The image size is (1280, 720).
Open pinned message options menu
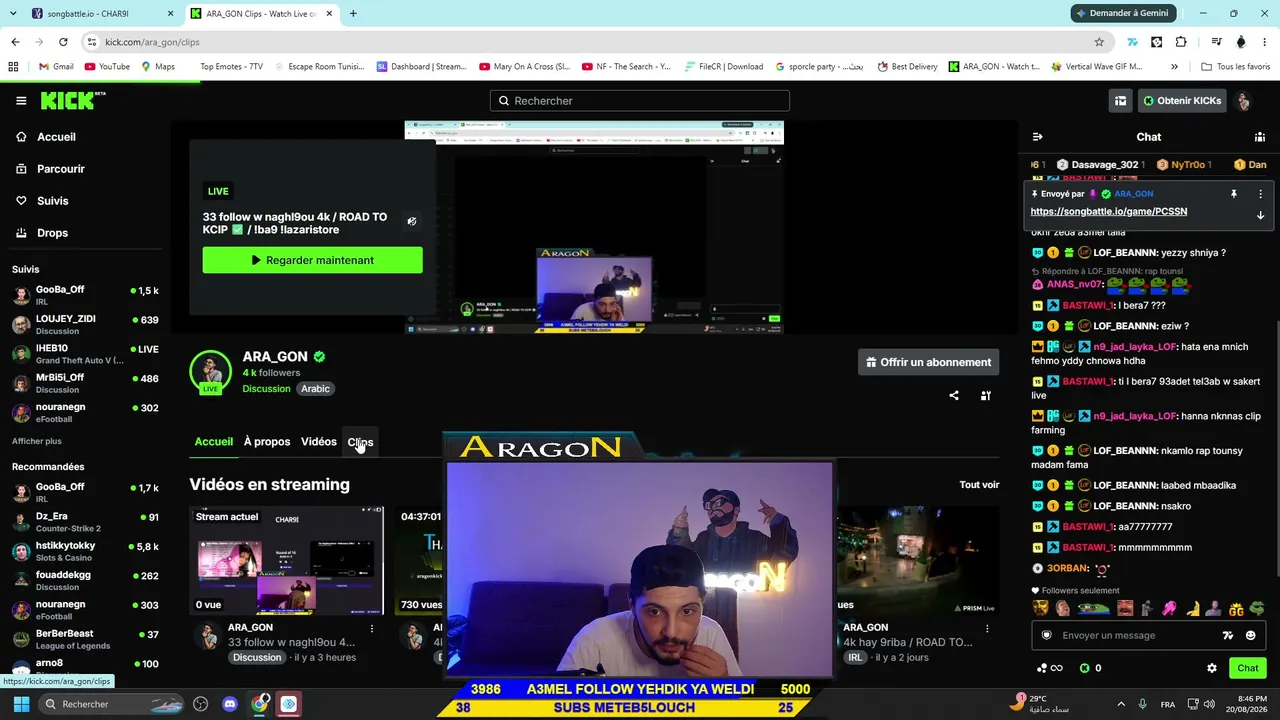click(x=1260, y=194)
